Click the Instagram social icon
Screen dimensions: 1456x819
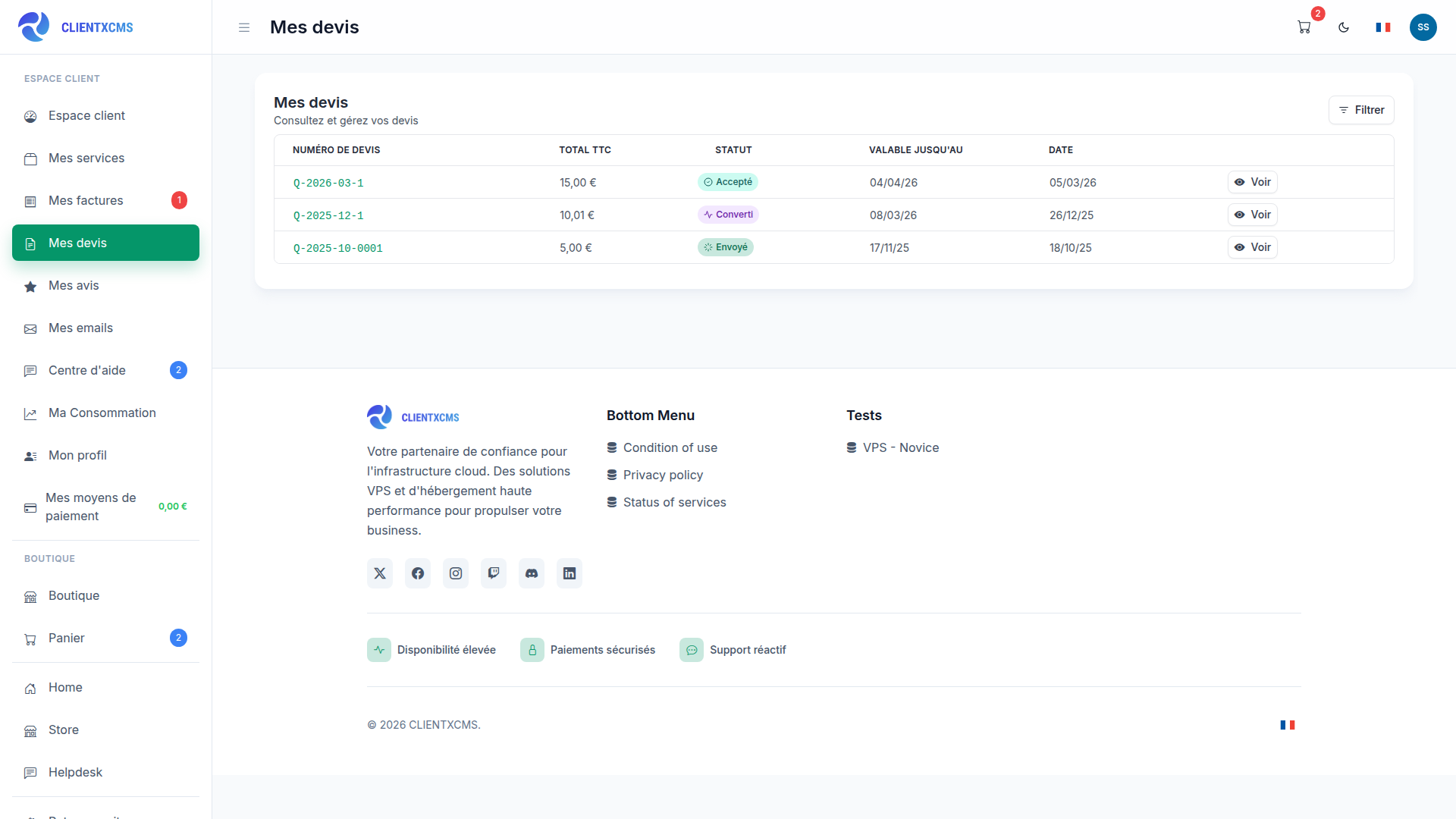(x=456, y=573)
